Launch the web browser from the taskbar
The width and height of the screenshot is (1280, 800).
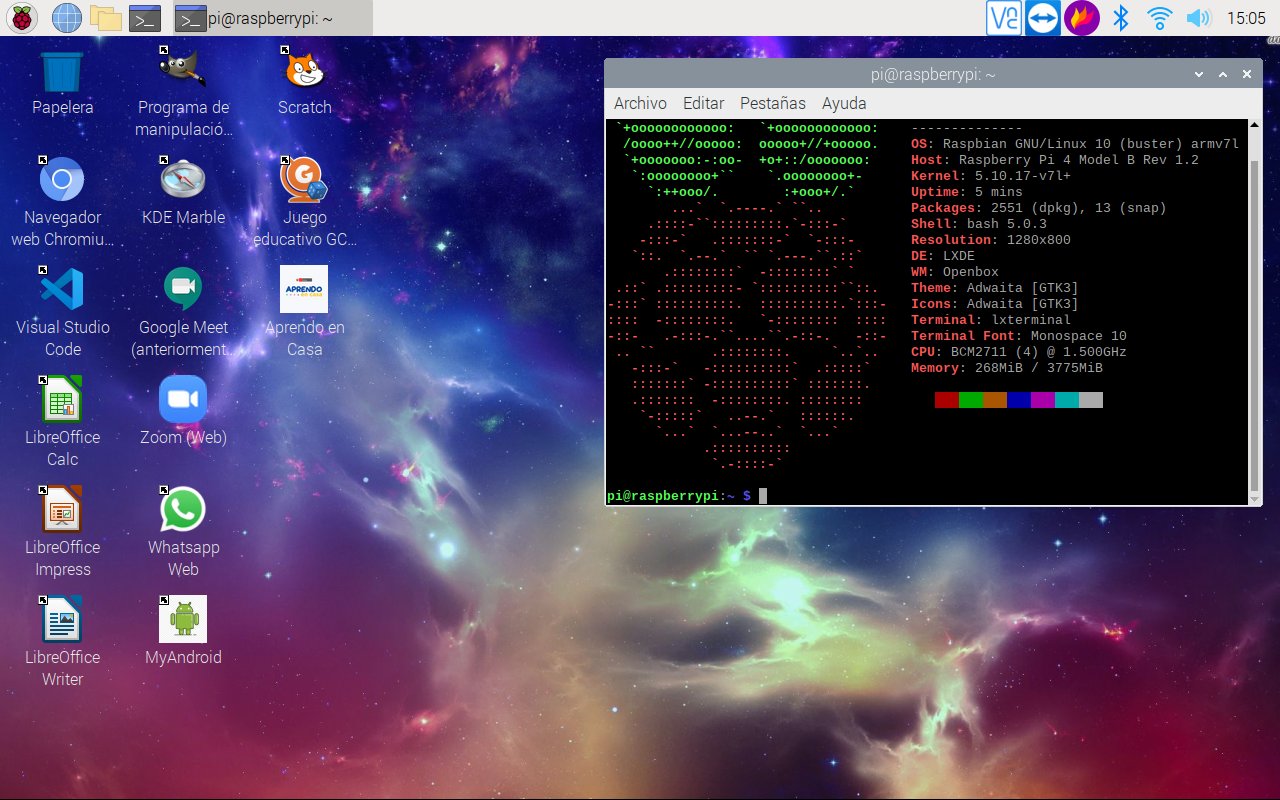pos(66,17)
